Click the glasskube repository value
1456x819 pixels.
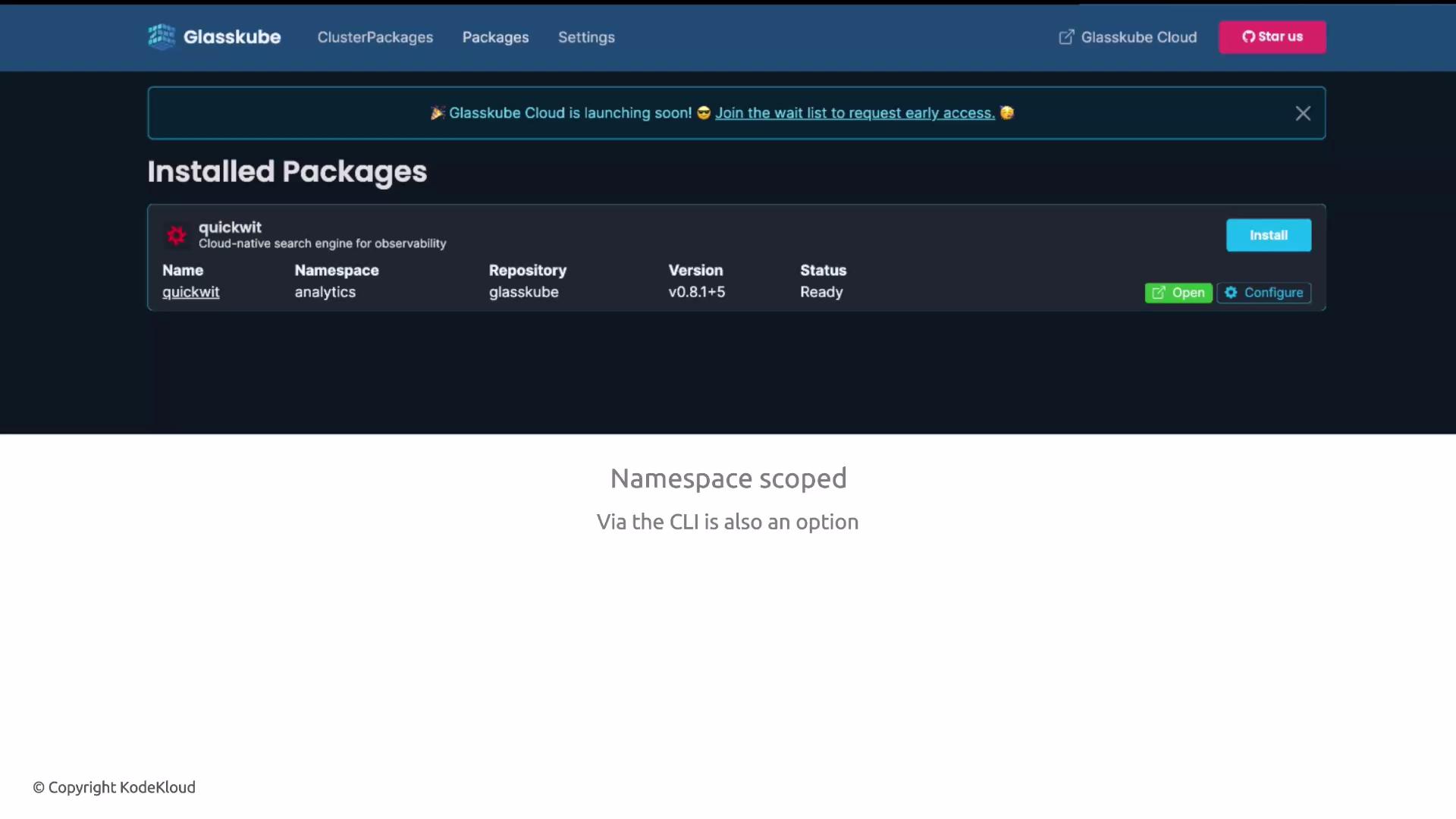click(524, 292)
